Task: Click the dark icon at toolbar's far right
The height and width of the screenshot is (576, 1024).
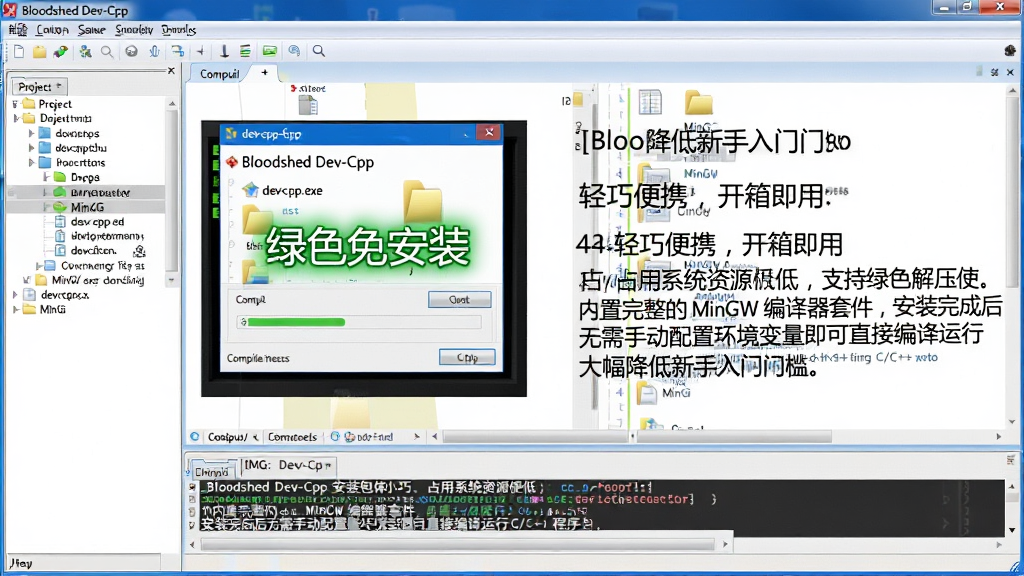Action: (1010, 50)
